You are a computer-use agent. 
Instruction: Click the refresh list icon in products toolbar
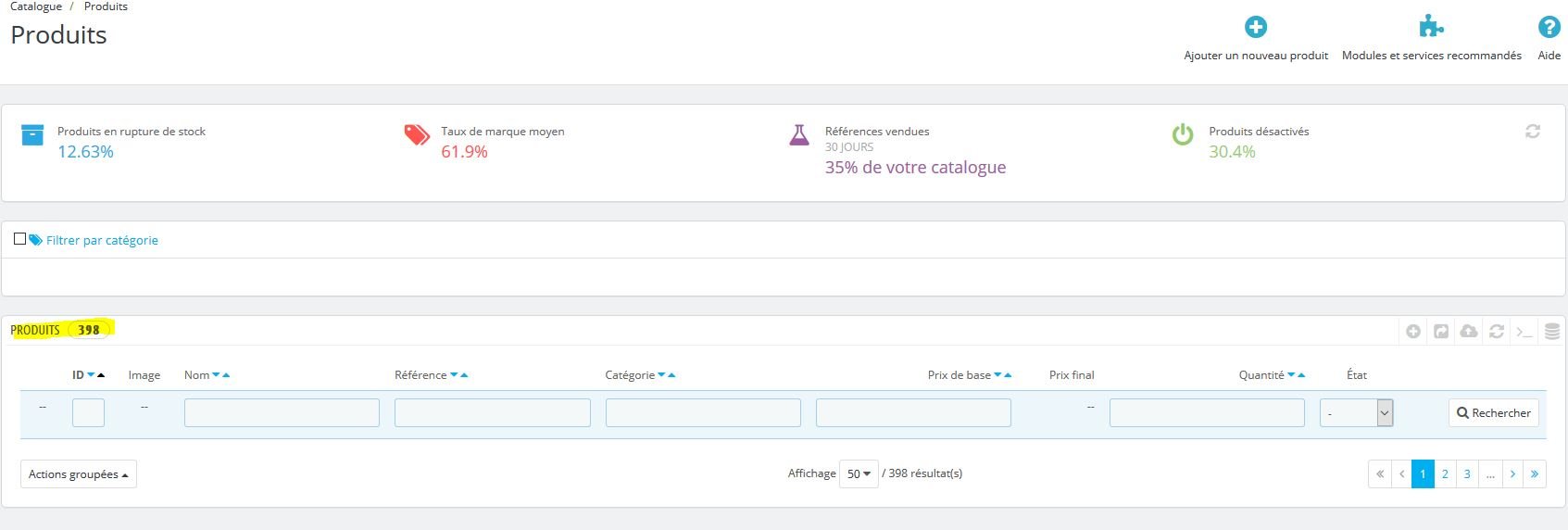point(1497,331)
